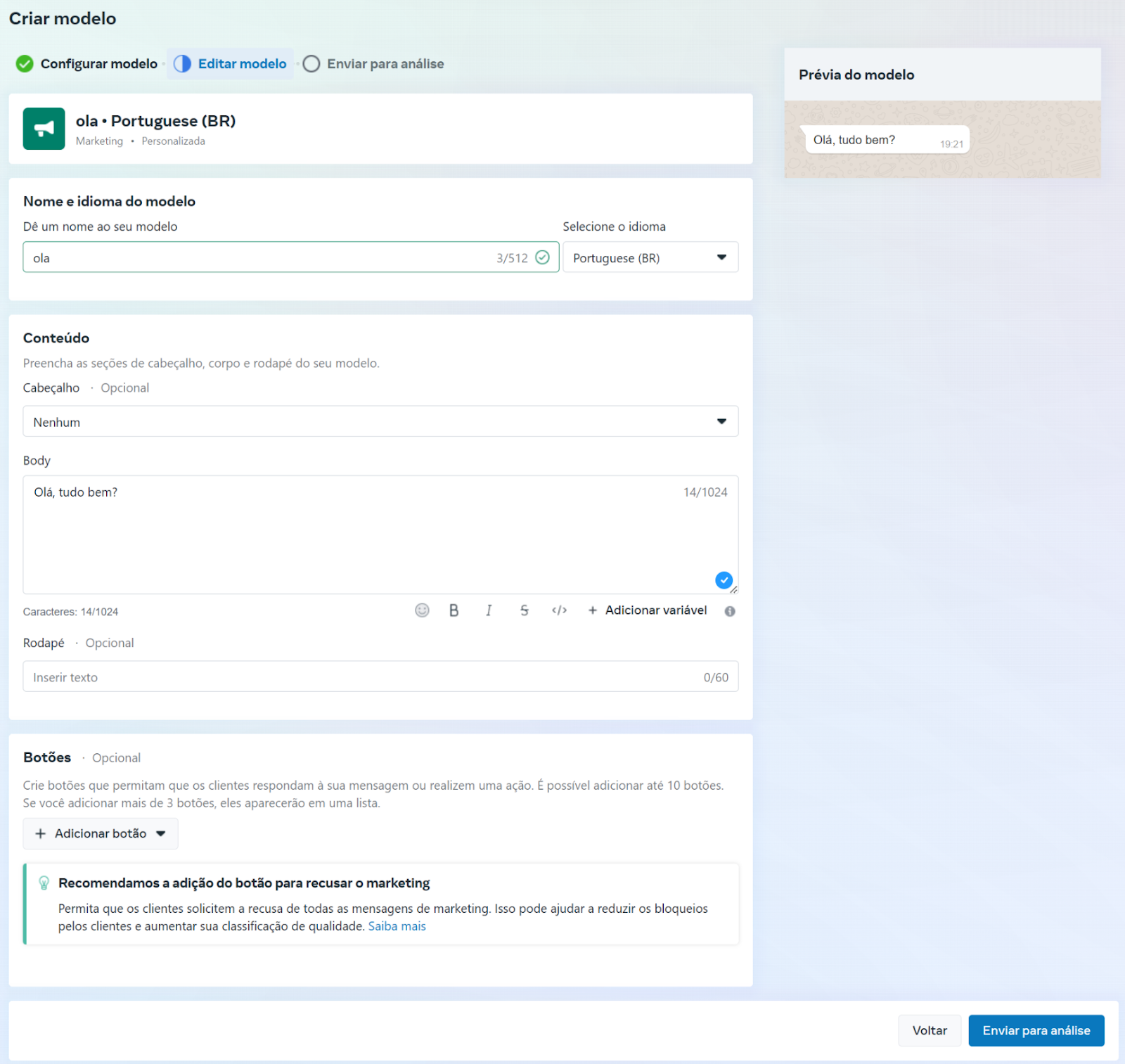1125x1064 pixels.
Task: Click the Voltar button
Action: click(930, 1030)
